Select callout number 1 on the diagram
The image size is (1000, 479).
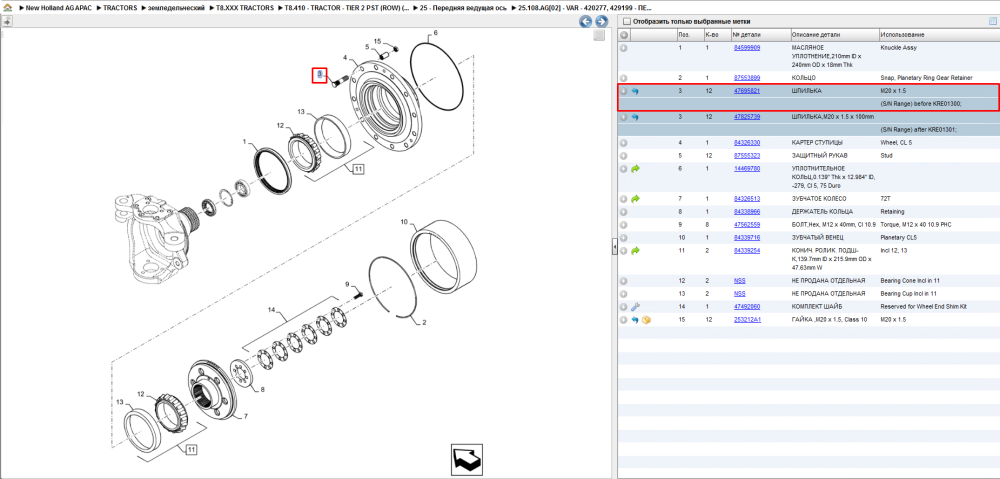pos(244,140)
